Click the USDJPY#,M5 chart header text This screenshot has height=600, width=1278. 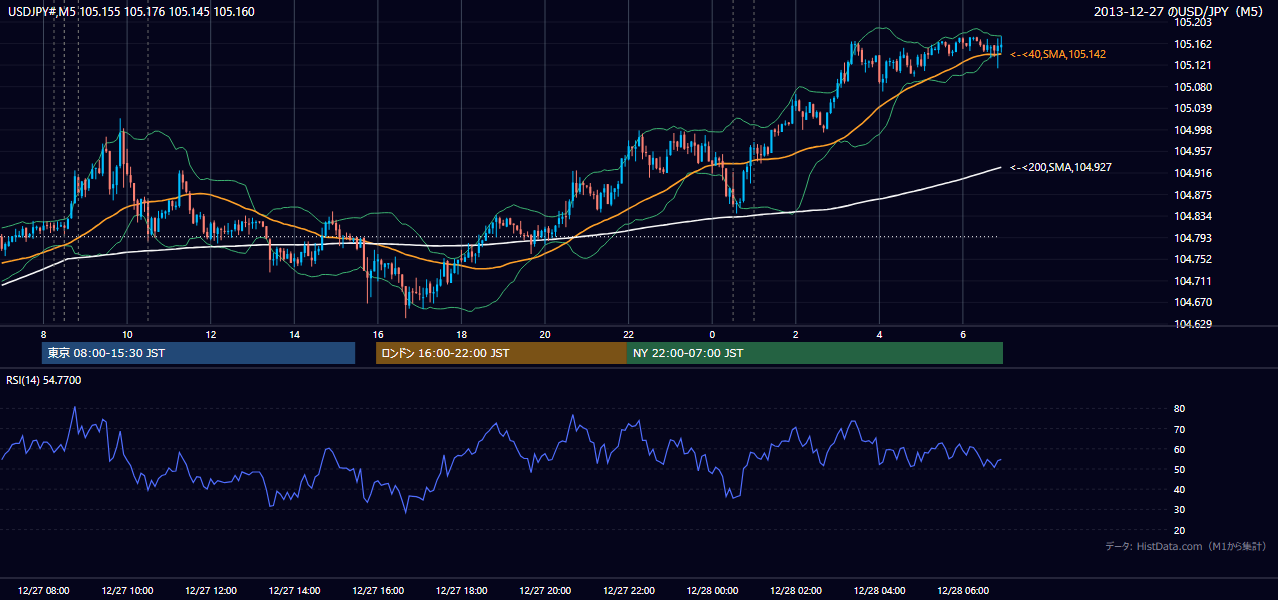pos(131,12)
